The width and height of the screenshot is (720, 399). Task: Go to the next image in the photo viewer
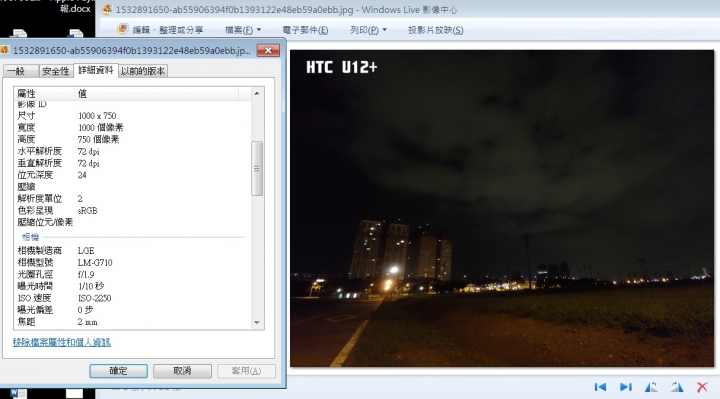click(x=626, y=387)
